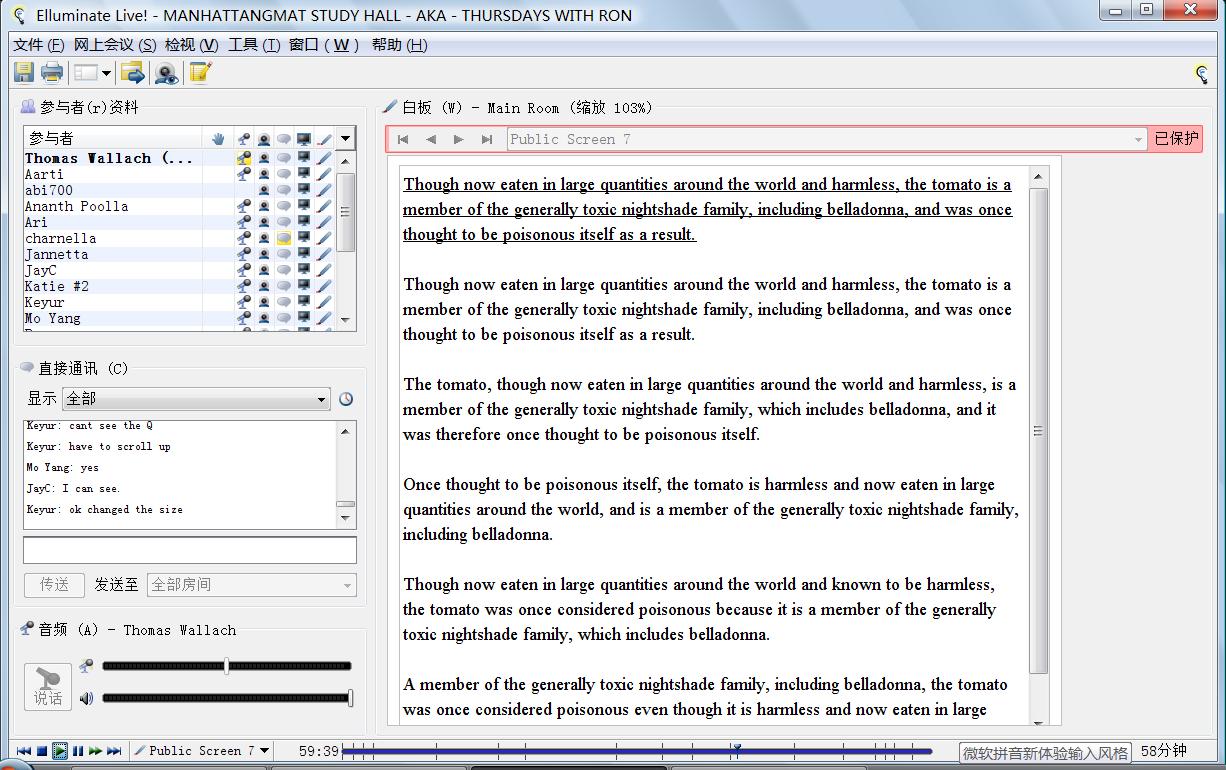Skip to end of recording
The height and width of the screenshot is (770, 1226).
click(x=114, y=751)
